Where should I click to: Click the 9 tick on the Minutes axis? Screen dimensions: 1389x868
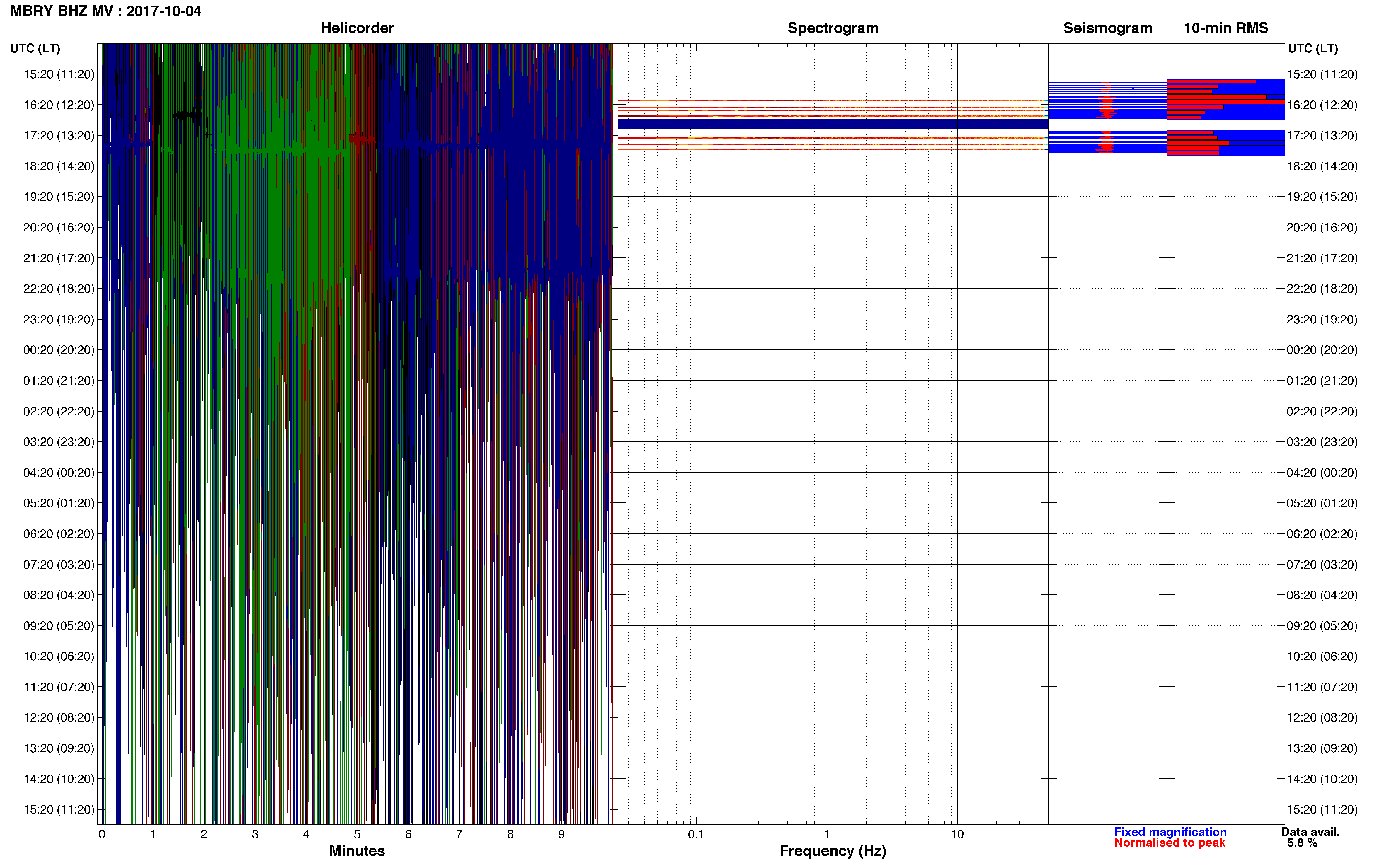pos(561,835)
